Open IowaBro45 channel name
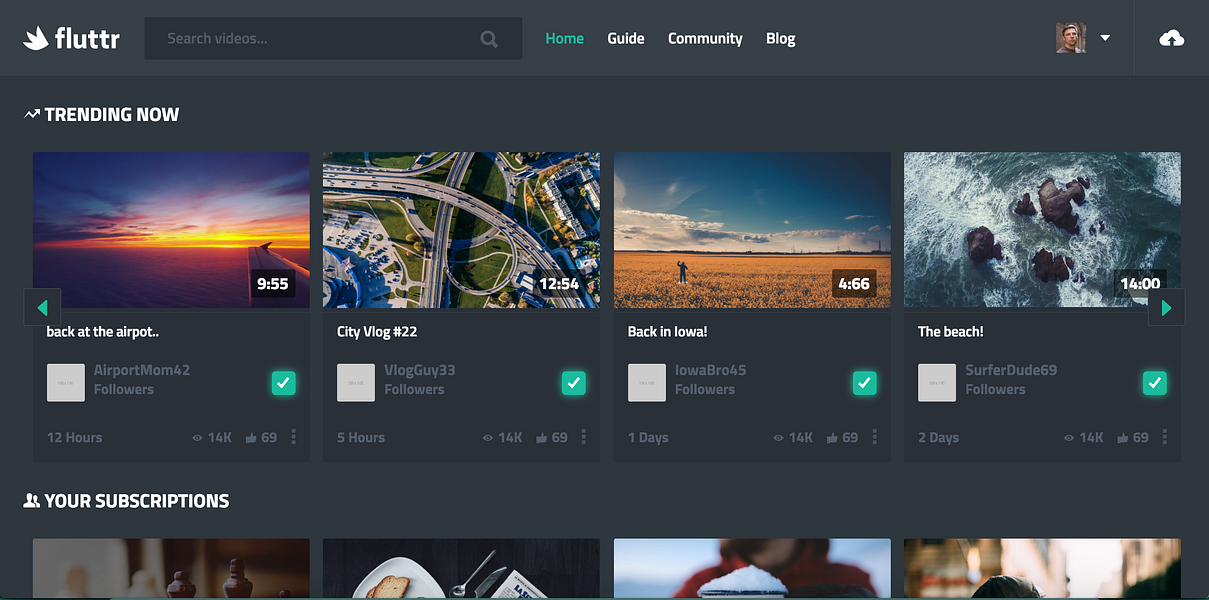The image size is (1209, 600). tap(711, 370)
